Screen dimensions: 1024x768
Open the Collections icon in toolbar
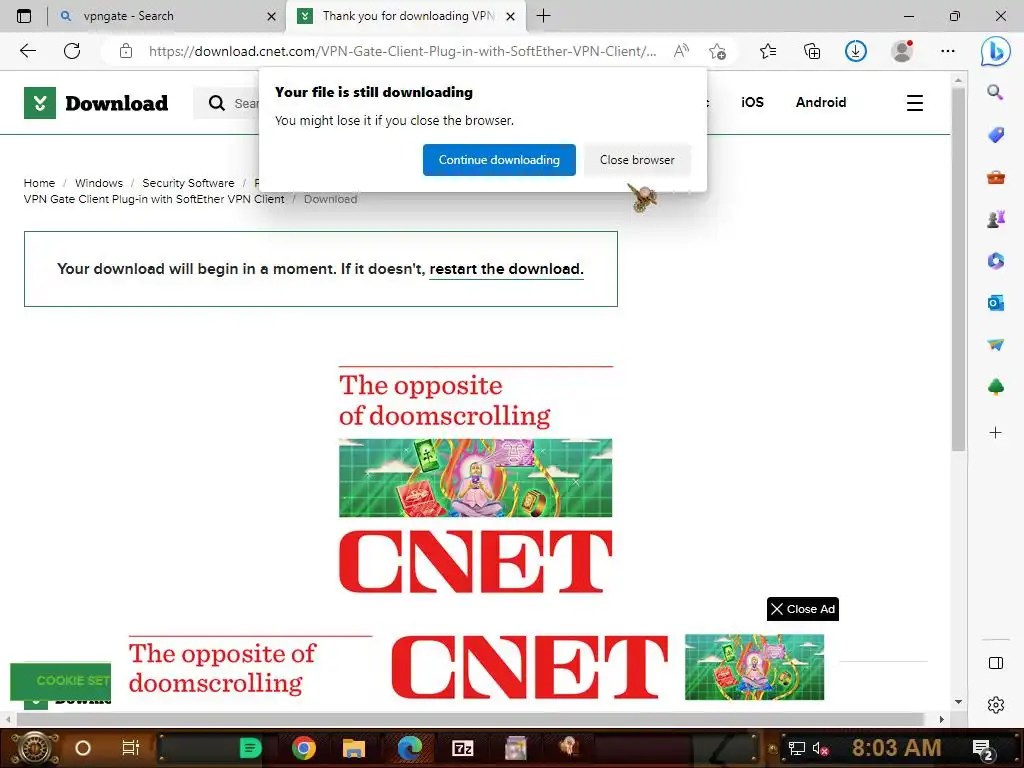[812, 51]
